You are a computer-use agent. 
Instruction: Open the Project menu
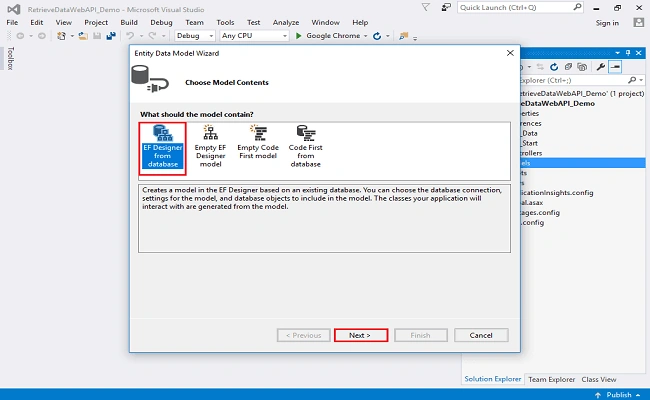[x=96, y=22]
